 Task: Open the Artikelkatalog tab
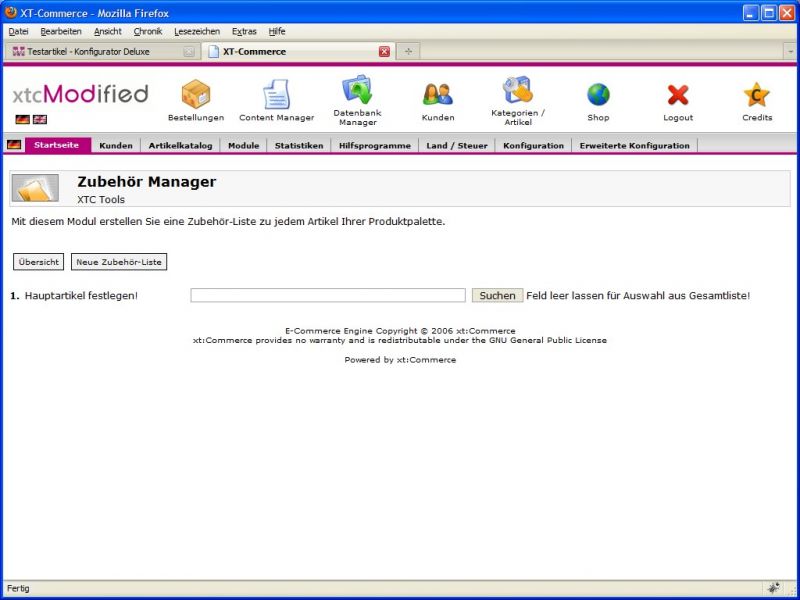[x=180, y=145]
